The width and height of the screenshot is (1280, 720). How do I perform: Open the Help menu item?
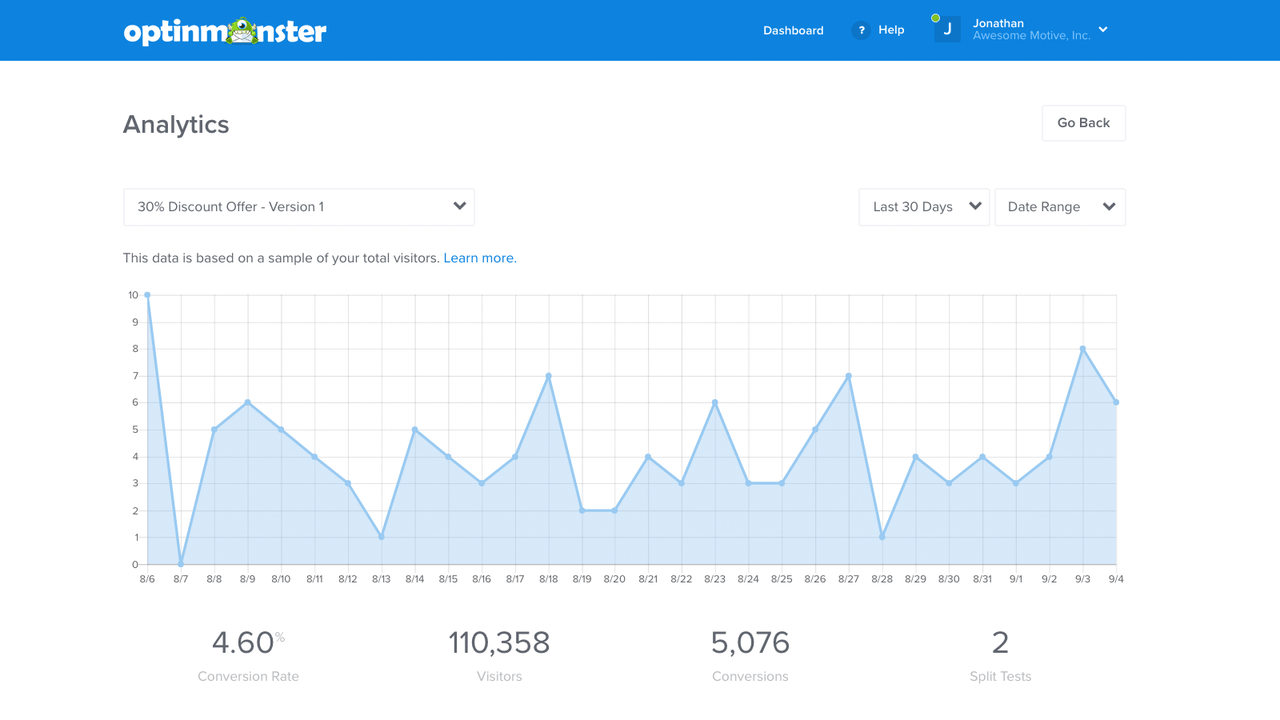891,30
